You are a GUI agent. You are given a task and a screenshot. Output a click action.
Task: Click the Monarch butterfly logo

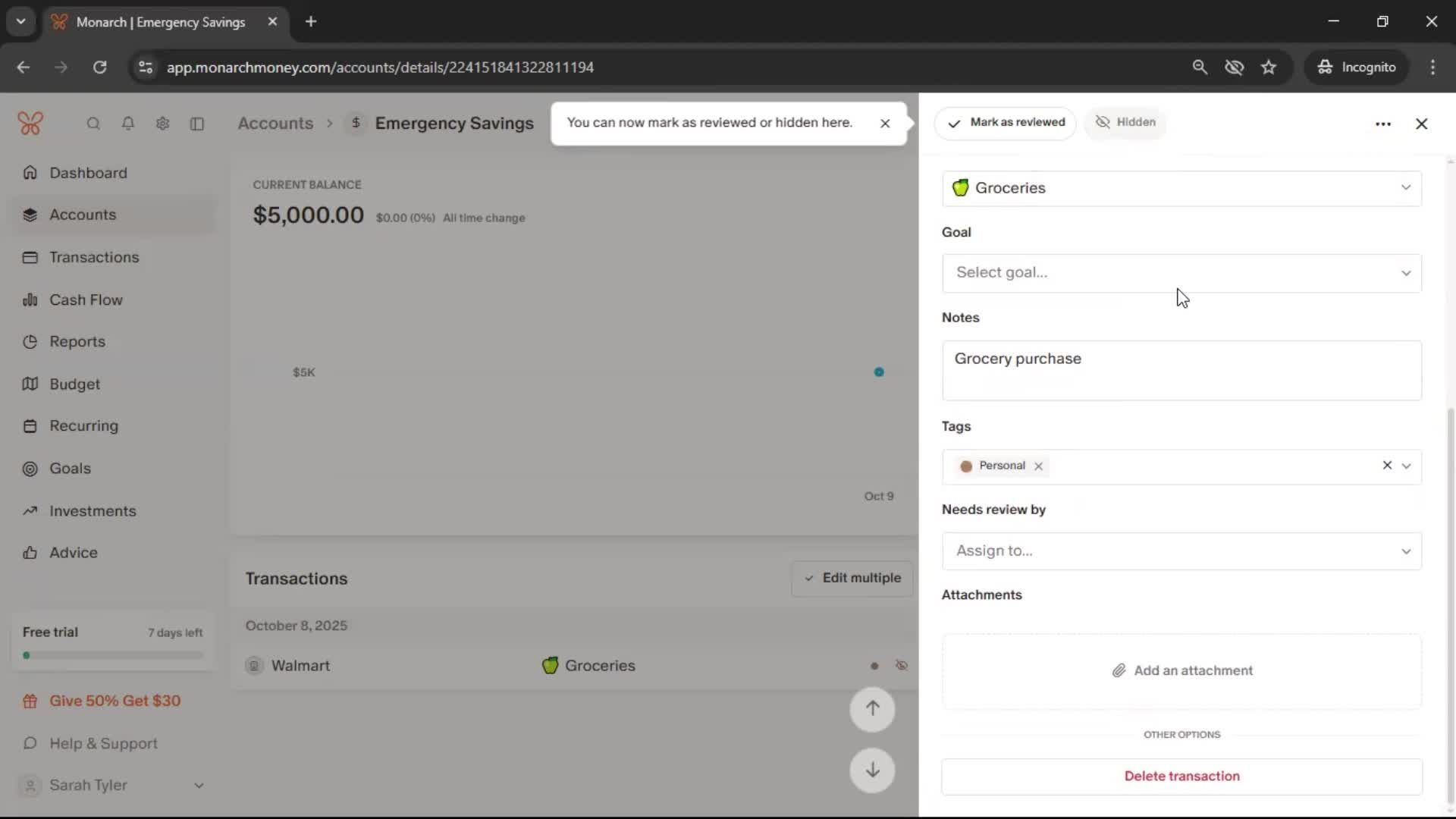[x=30, y=124]
